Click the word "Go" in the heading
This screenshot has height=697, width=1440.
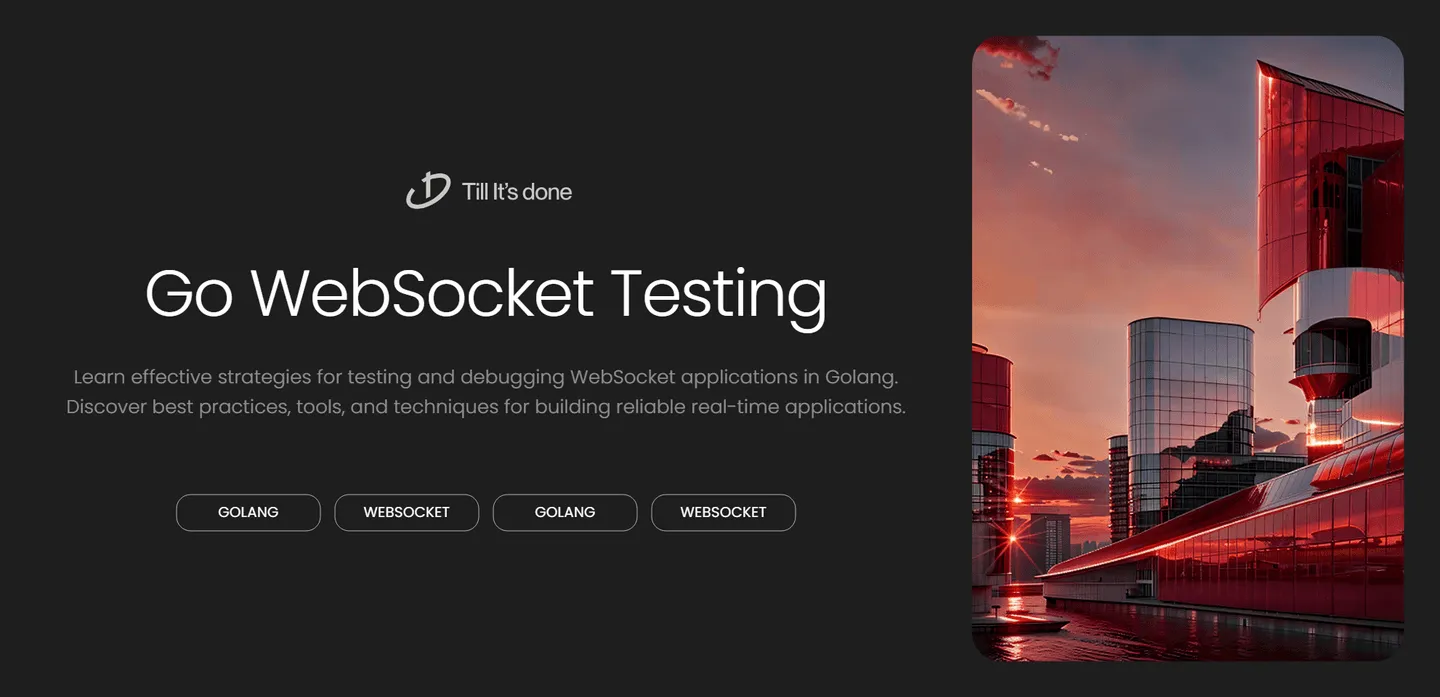(189, 293)
